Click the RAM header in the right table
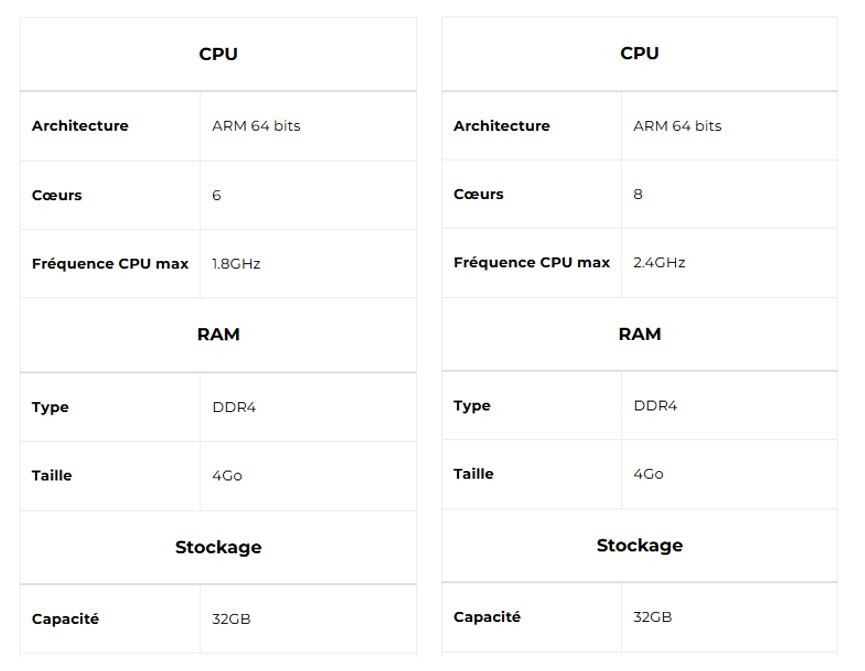The width and height of the screenshot is (865, 671). coord(639,334)
